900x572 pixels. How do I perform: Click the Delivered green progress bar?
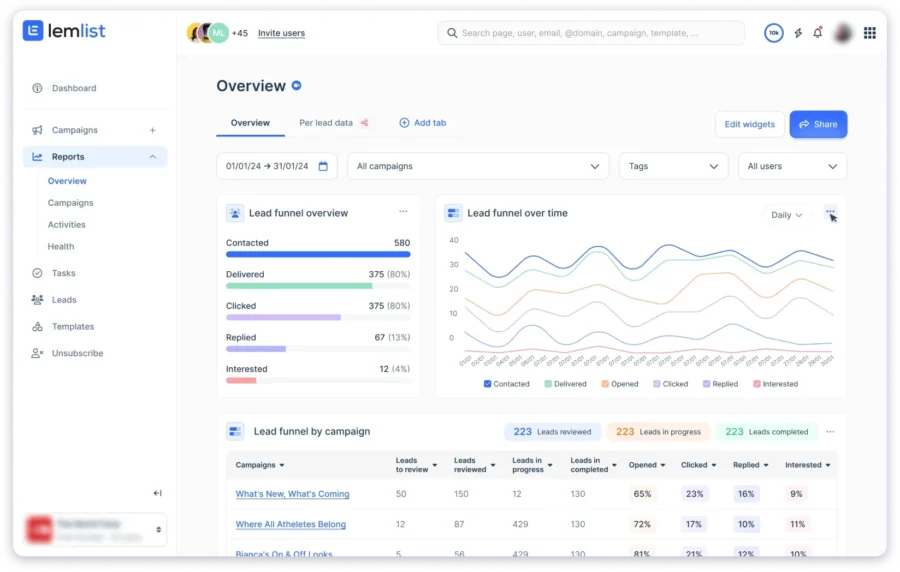point(299,286)
